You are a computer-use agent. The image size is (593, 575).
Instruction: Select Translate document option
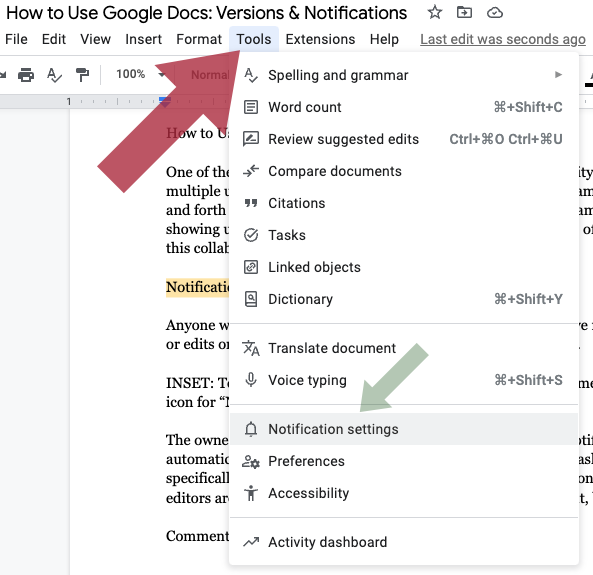point(404,348)
